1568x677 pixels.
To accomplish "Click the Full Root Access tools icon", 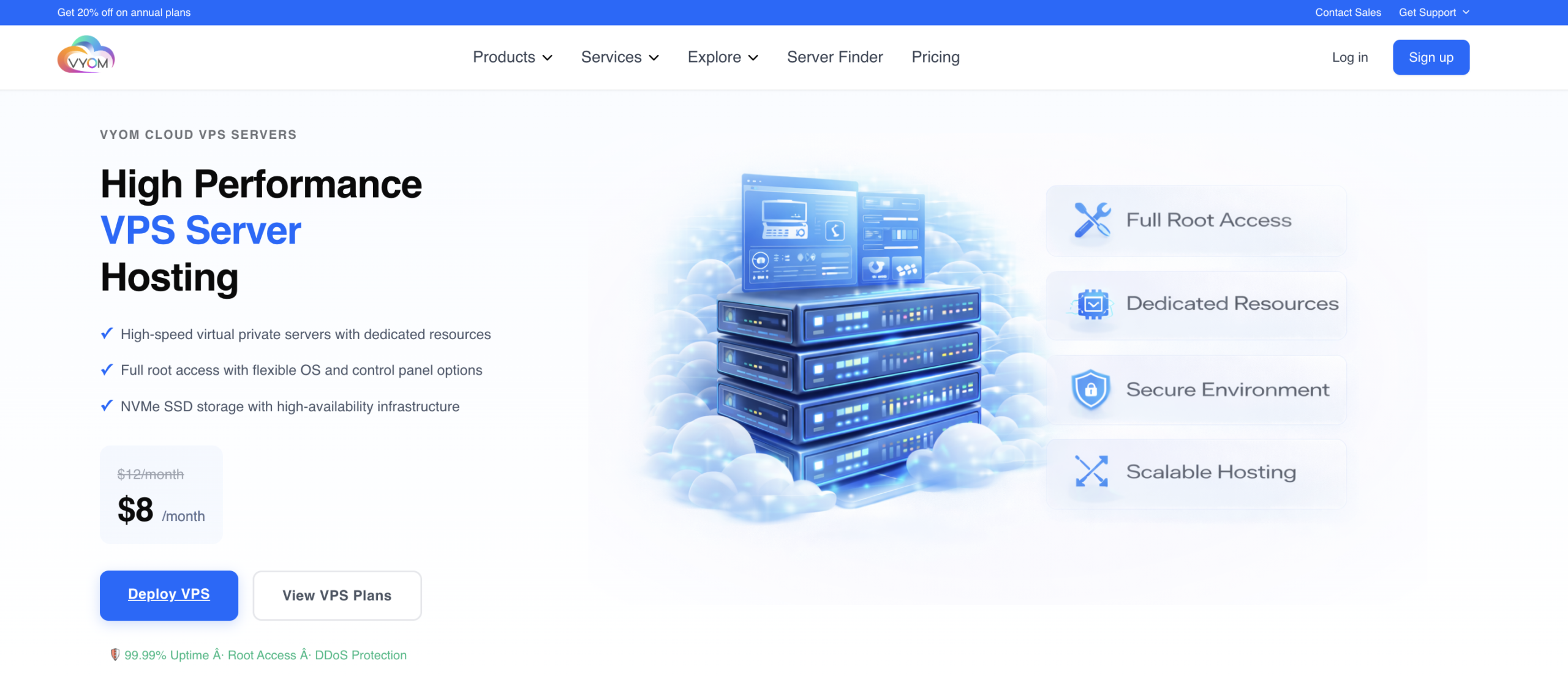I will click(1092, 220).
